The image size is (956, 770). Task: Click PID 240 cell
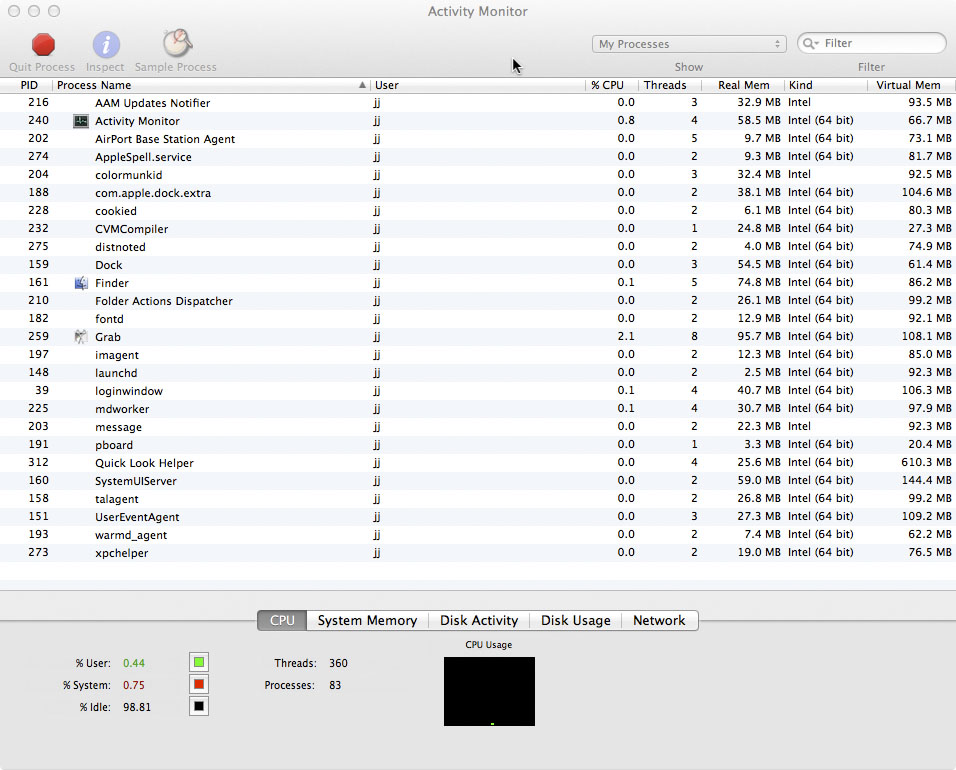pyautogui.click(x=38, y=120)
